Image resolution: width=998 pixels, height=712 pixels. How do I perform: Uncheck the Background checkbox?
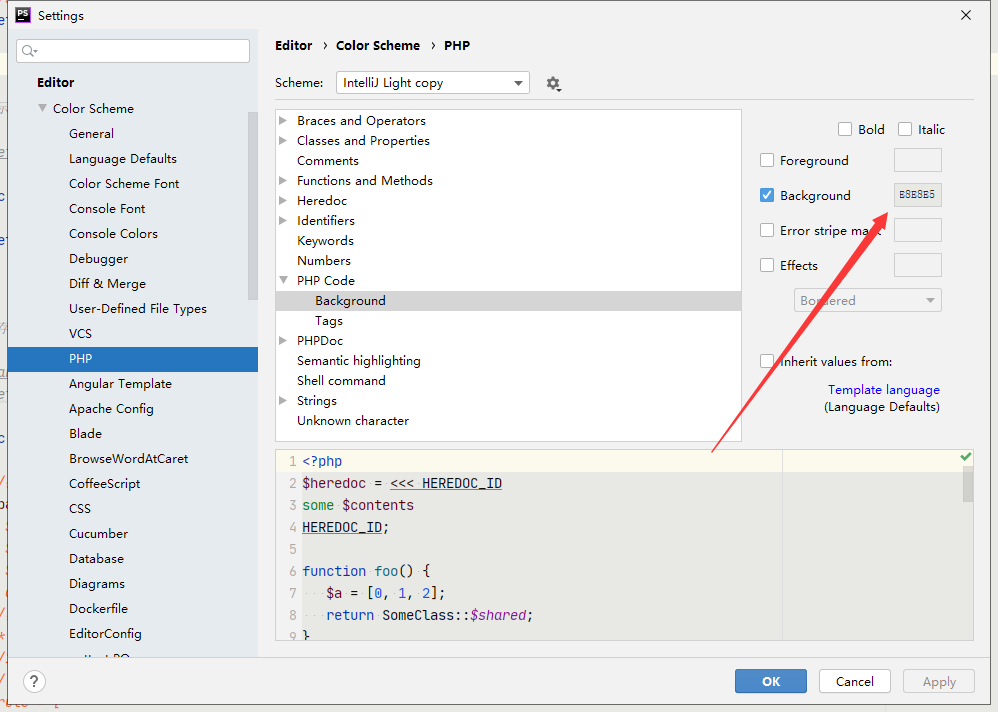767,195
